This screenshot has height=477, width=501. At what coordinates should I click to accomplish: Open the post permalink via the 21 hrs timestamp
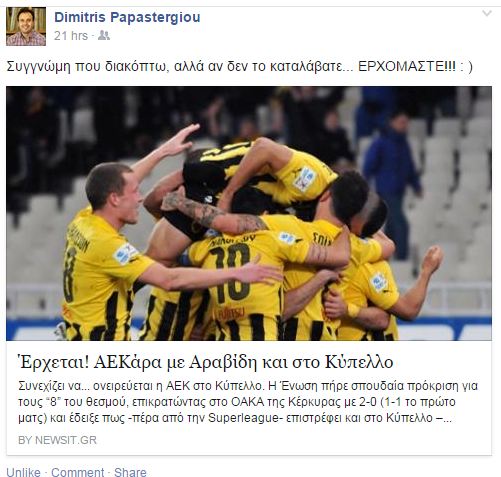pyautogui.click(x=71, y=36)
